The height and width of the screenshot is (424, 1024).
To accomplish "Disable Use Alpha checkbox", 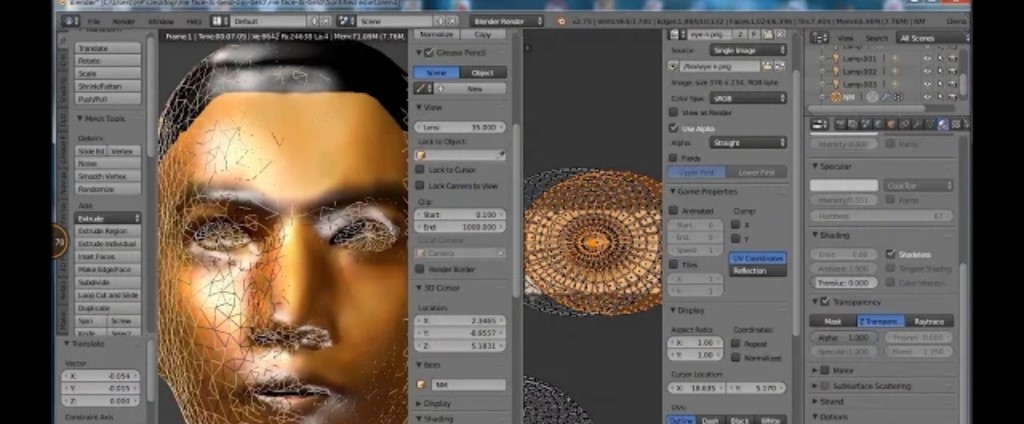I will 673,128.
